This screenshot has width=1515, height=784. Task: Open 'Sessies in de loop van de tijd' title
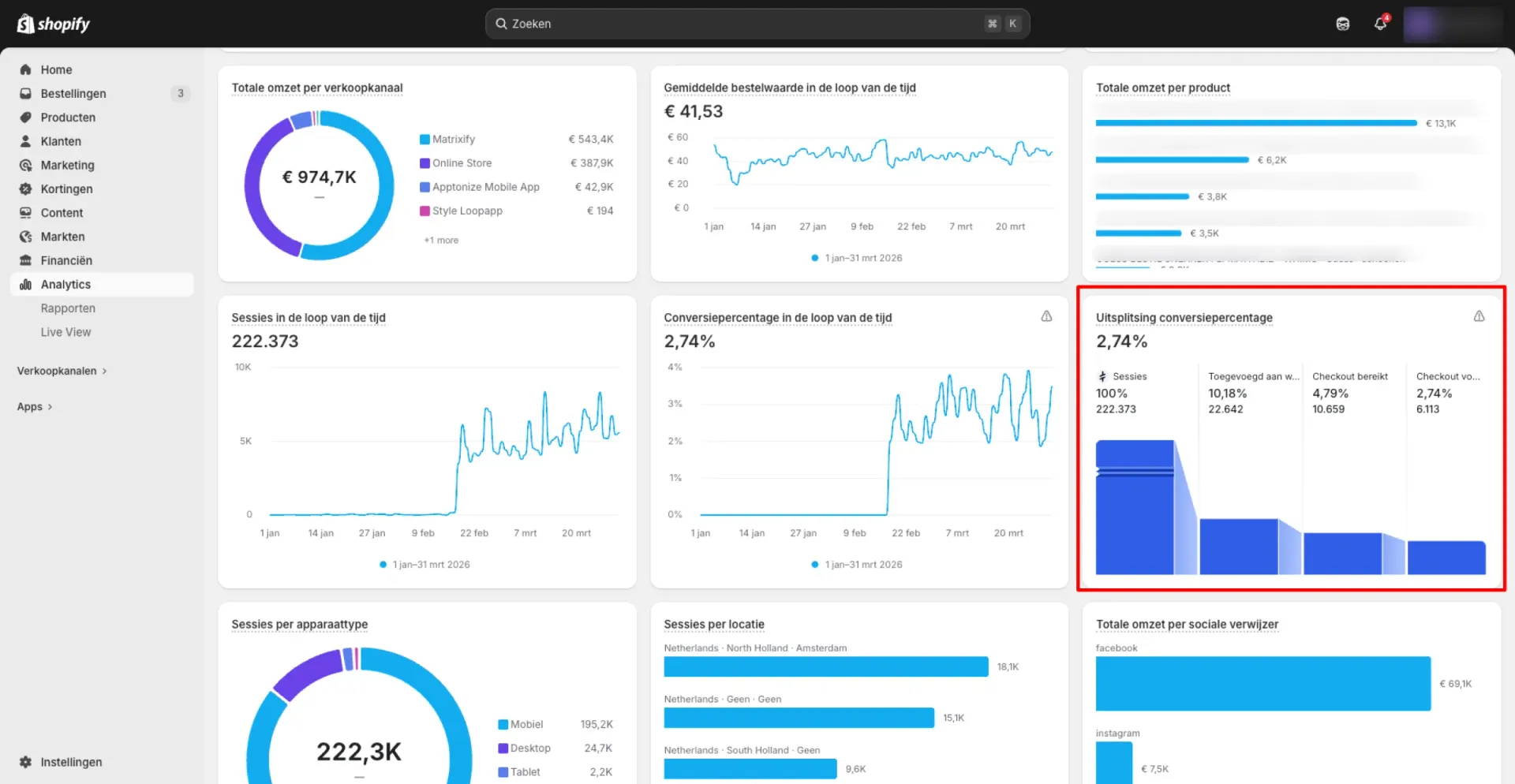pyautogui.click(x=309, y=318)
